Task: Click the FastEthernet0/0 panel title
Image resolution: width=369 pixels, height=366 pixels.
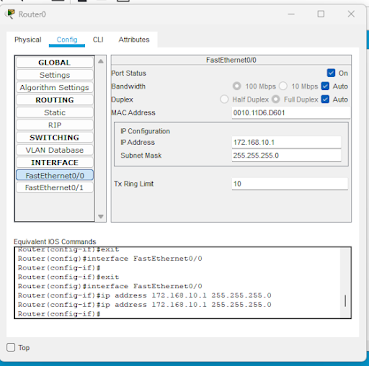Action: point(231,60)
